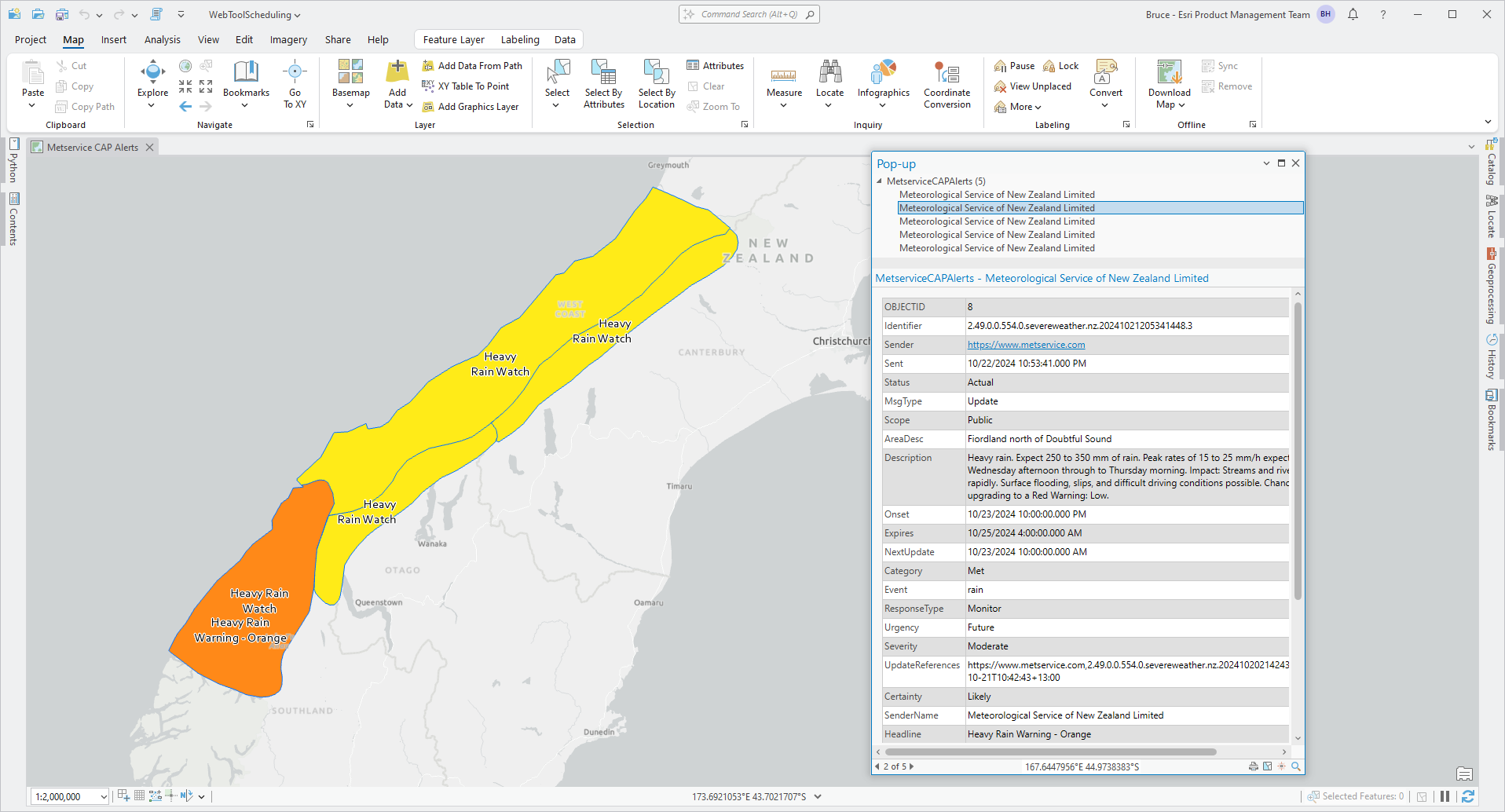Click the notifications bell icon
This screenshot has width=1505, height=812.
[x=1353, y=15]
